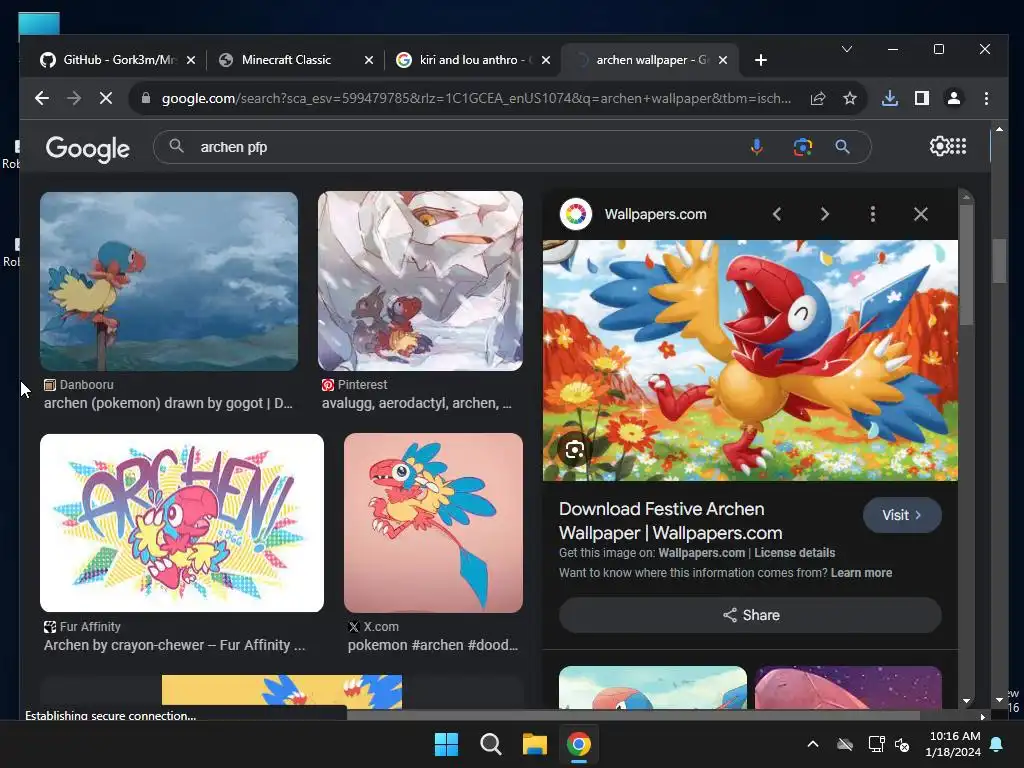Click the Chrome taskbar icon
The width and height of the screenshot is (1024, 768).
click(x=579, y=744)
